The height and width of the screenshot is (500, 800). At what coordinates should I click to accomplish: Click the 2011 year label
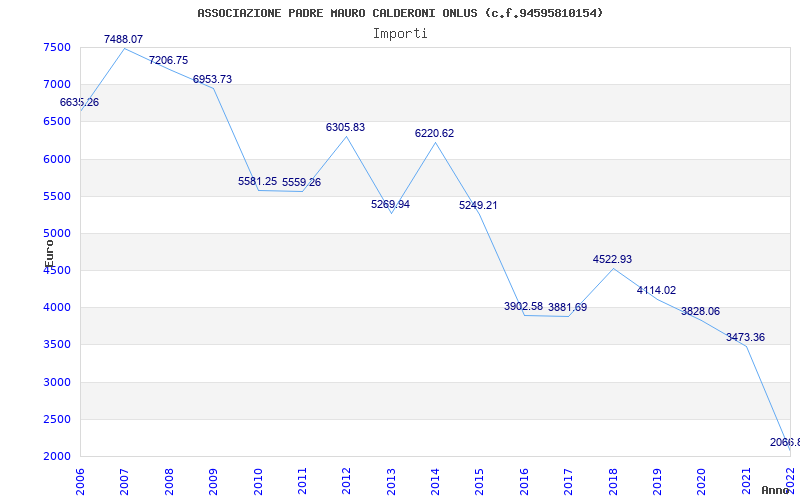302,481
